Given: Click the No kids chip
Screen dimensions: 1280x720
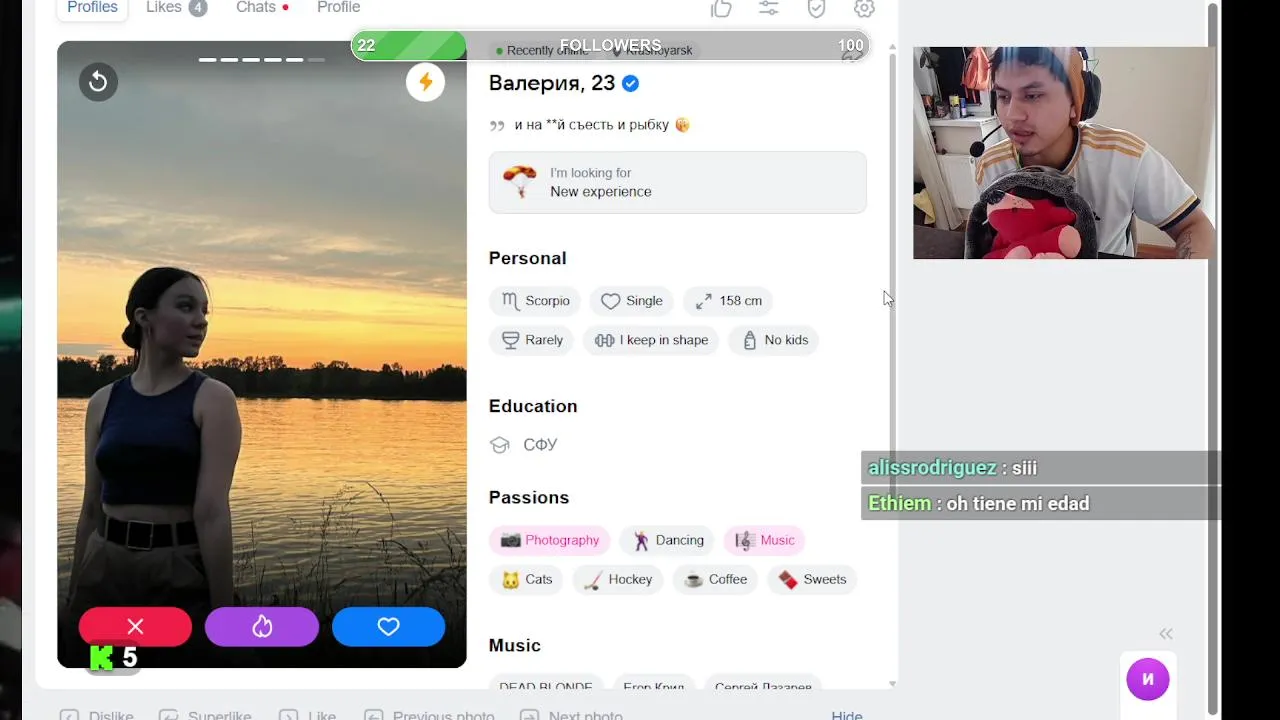Looking at the screenshot, I should tap(775, 340).
